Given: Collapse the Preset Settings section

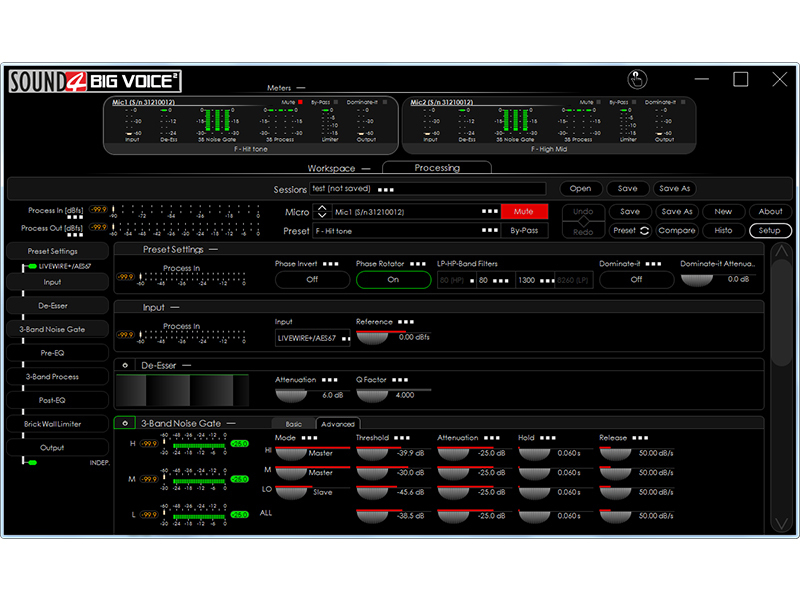Looking at the screenshot, I should [214, 249].
